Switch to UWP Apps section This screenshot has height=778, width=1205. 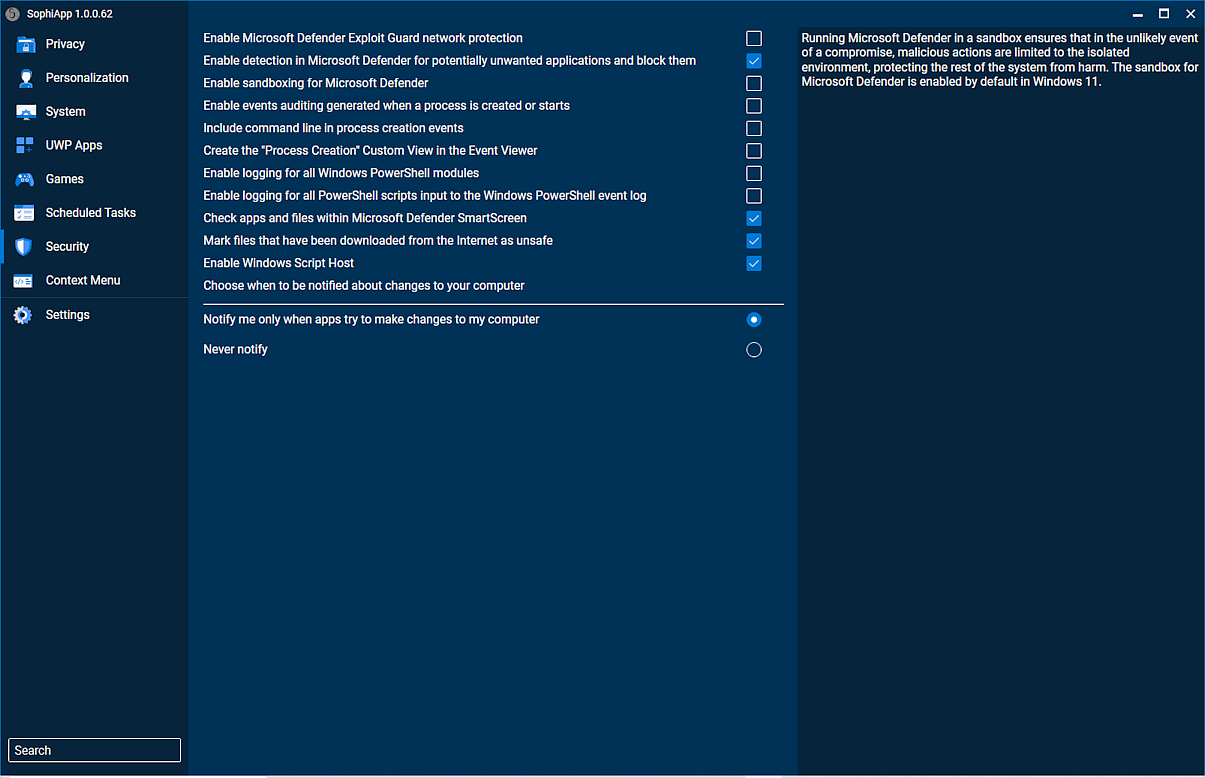pyautogui.click(x=74, y=146)
